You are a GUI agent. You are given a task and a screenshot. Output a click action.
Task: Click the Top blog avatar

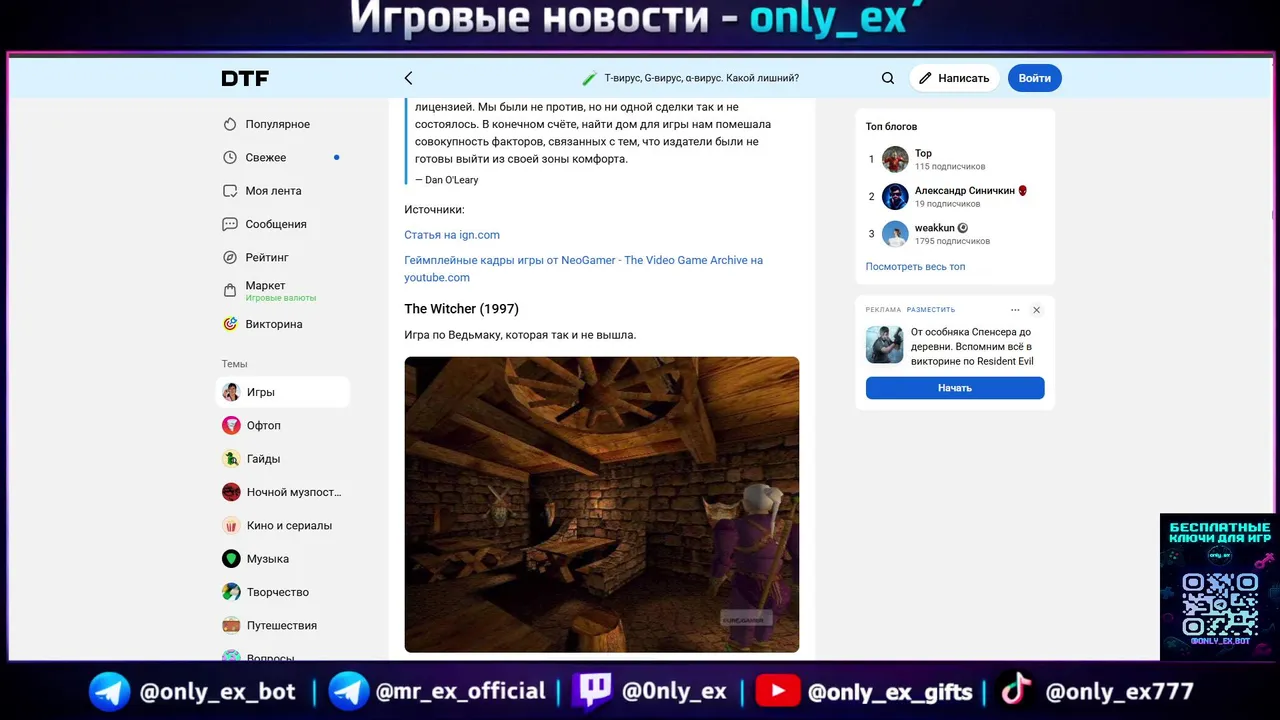click(x=895, y=159)
